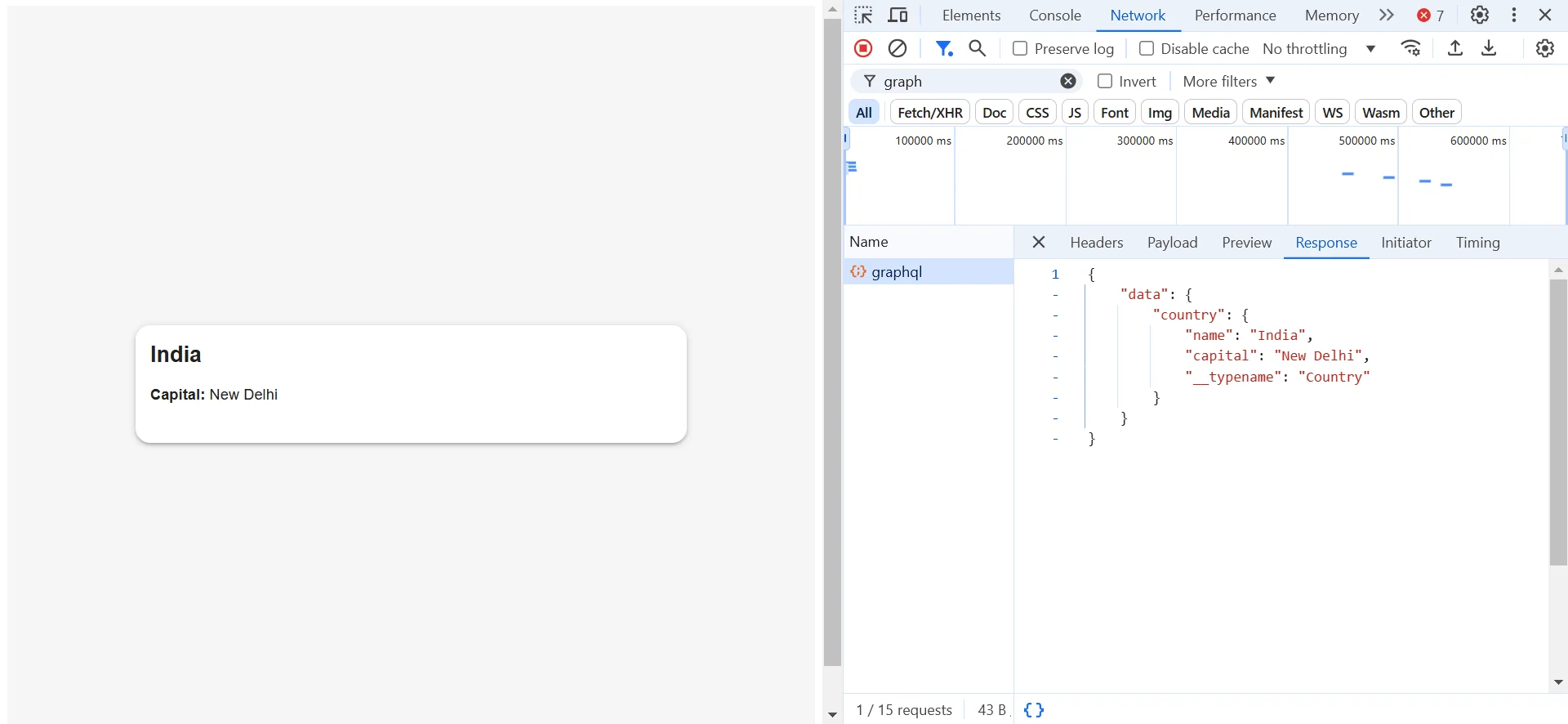This screenshot has height=724, width=1568.
Task: Close the DevTools panel
Action: pyautogui.click(x=1545, y=16)
